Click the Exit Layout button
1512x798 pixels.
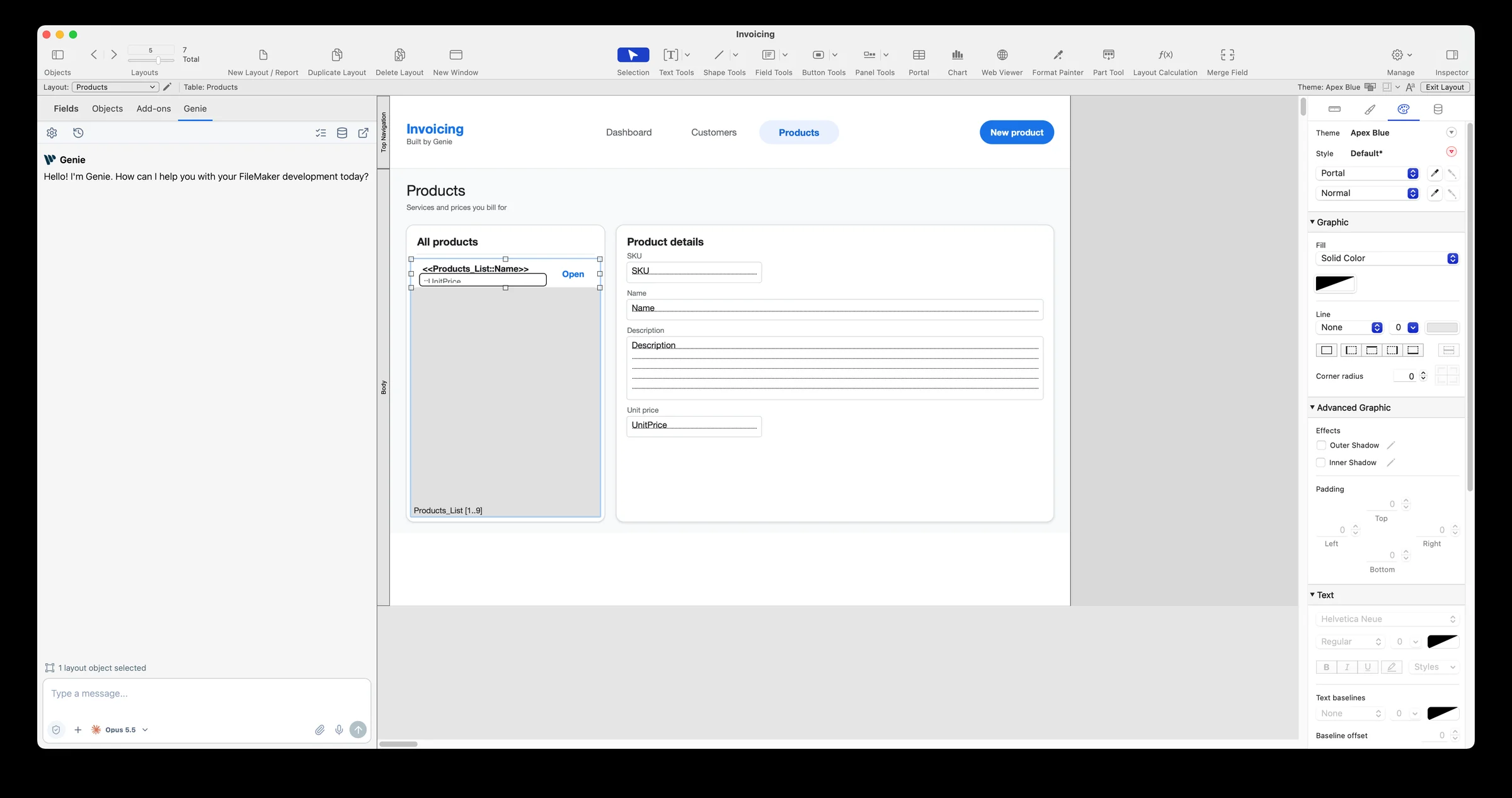1445,87
